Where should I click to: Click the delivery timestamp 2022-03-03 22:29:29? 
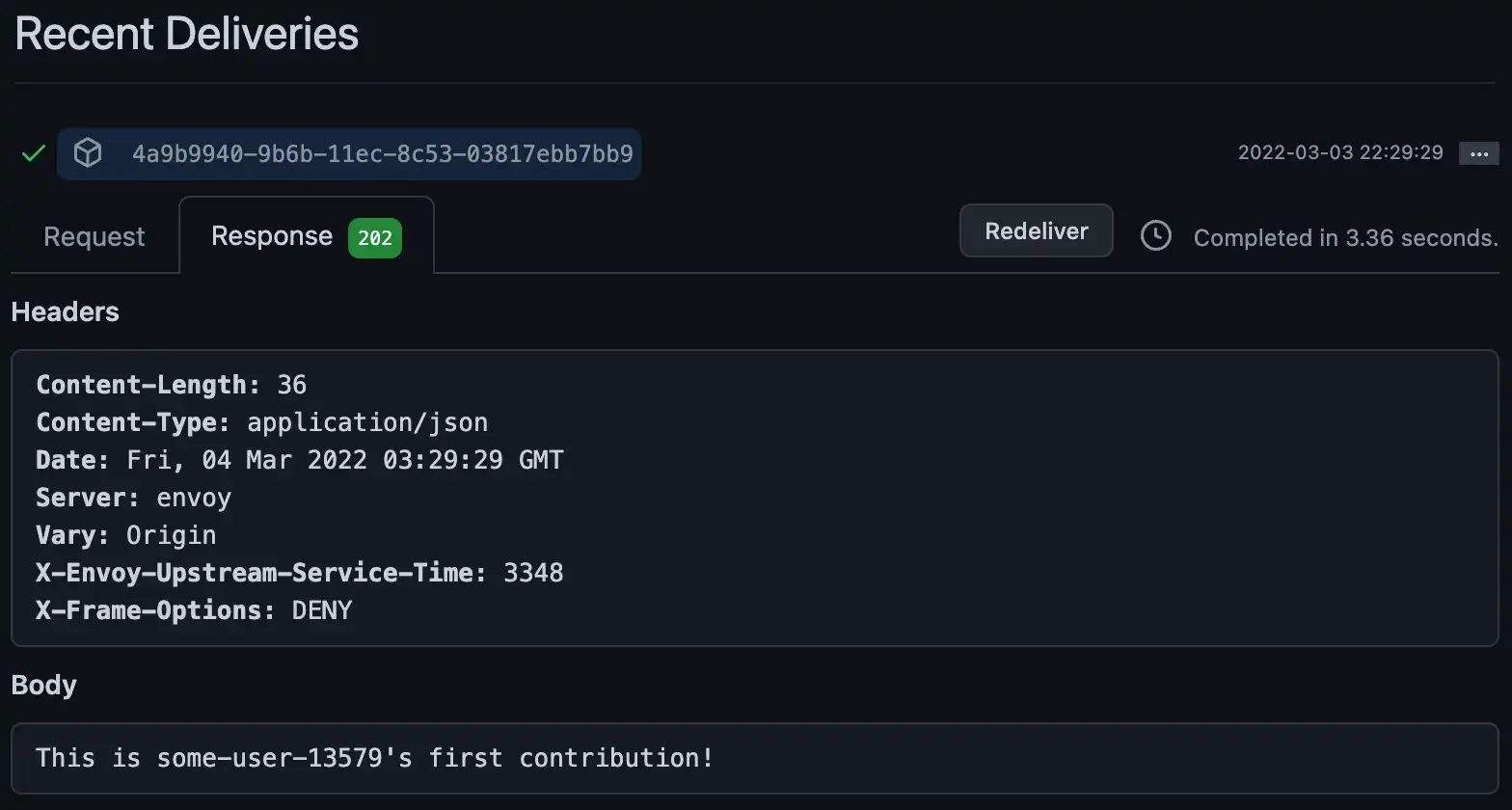[1340, 151]
